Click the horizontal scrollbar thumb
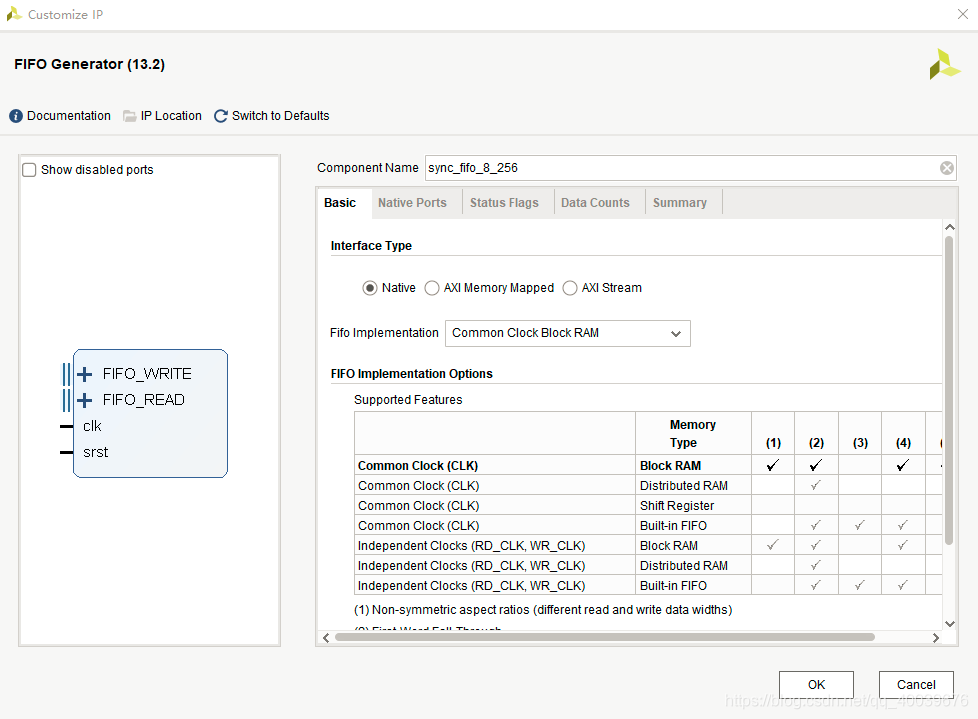The width and height of the screenshot is (978, 719). pos(605,637)
